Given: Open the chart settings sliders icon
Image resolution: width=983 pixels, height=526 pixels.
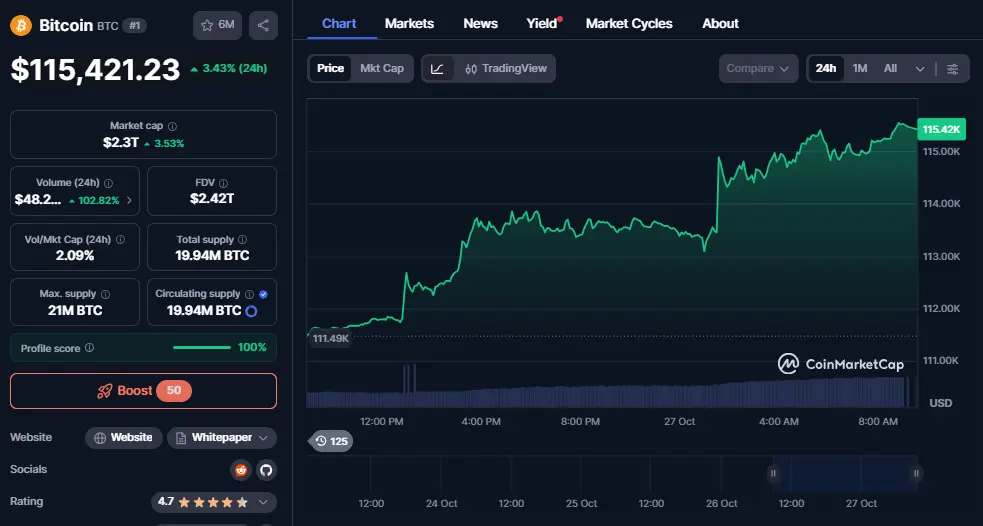Looking at the screenshot, I should point(952,68).
